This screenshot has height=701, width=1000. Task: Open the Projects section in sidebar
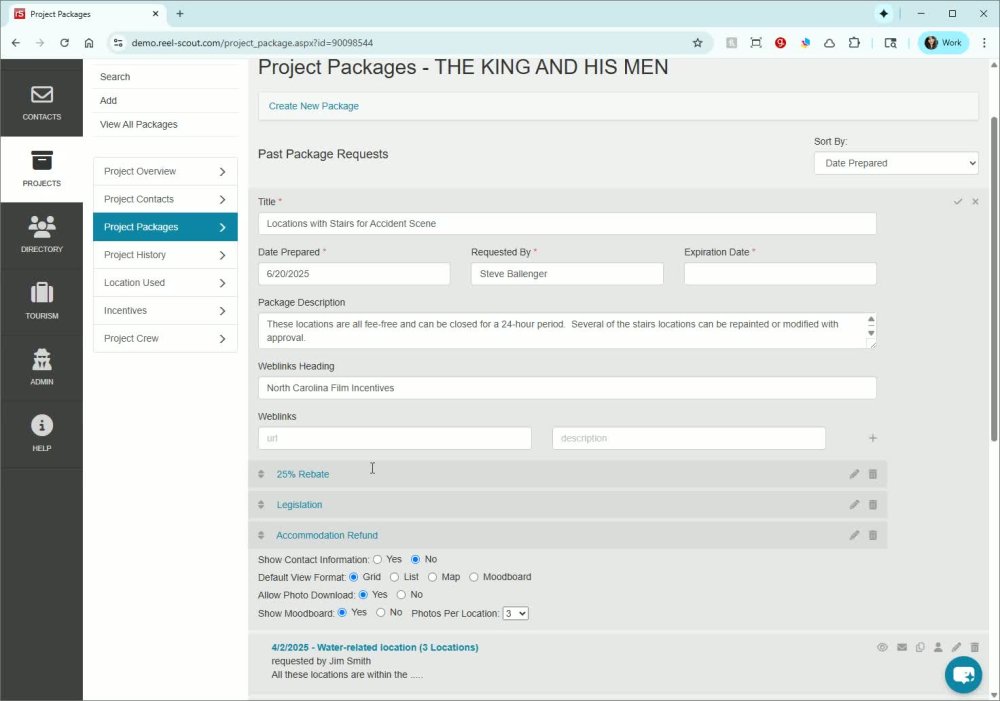41,169
